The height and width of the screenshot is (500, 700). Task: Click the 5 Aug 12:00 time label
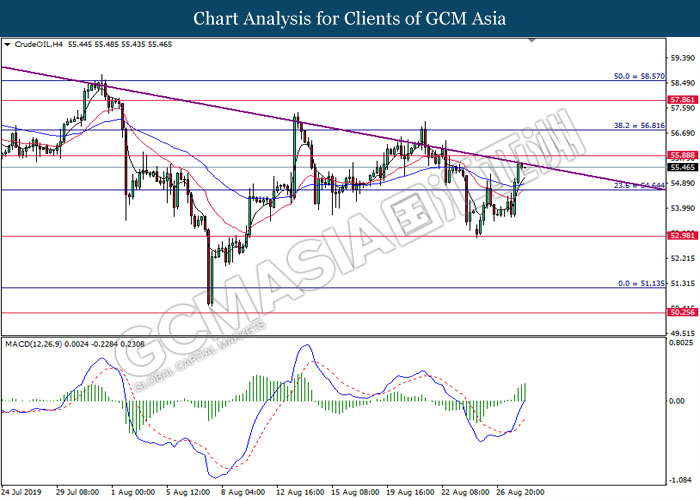[188, 492]
